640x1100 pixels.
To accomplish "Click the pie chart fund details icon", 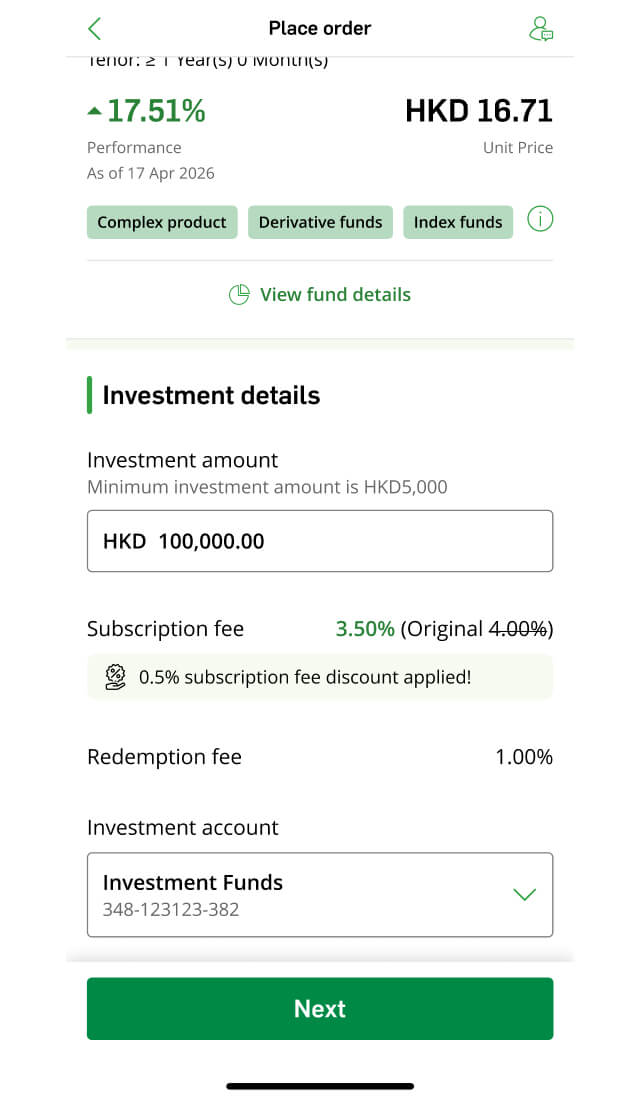I will pyautogui.click(x=239, y=295).
